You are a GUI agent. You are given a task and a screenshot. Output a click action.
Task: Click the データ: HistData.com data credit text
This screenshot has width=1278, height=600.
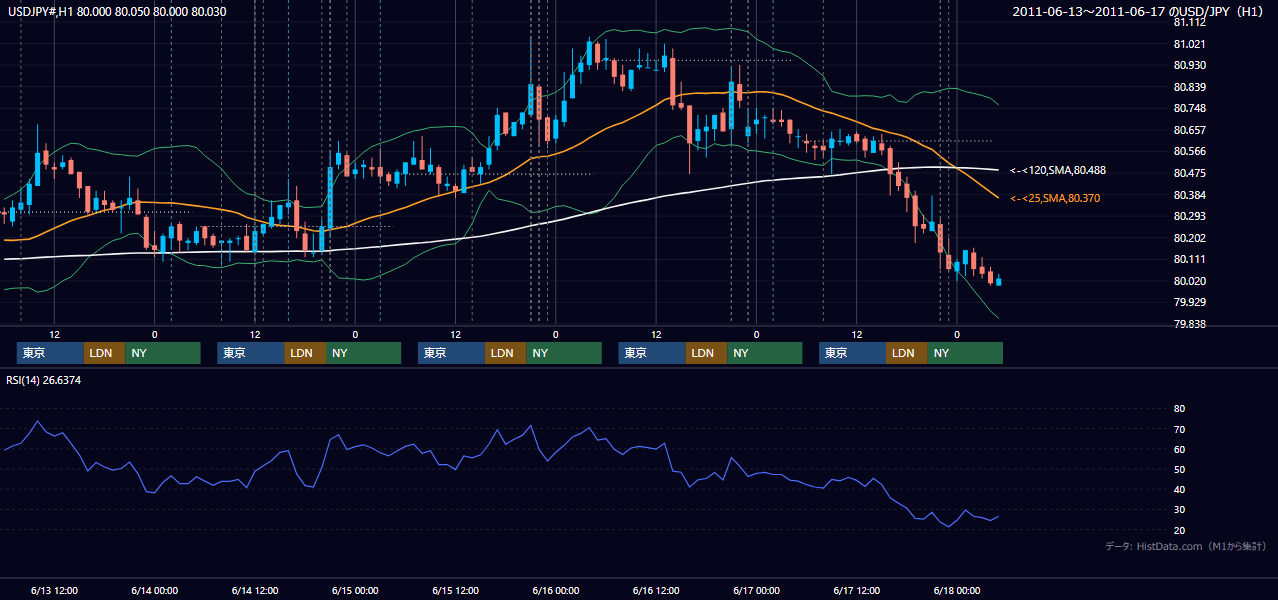[1186, 547]
